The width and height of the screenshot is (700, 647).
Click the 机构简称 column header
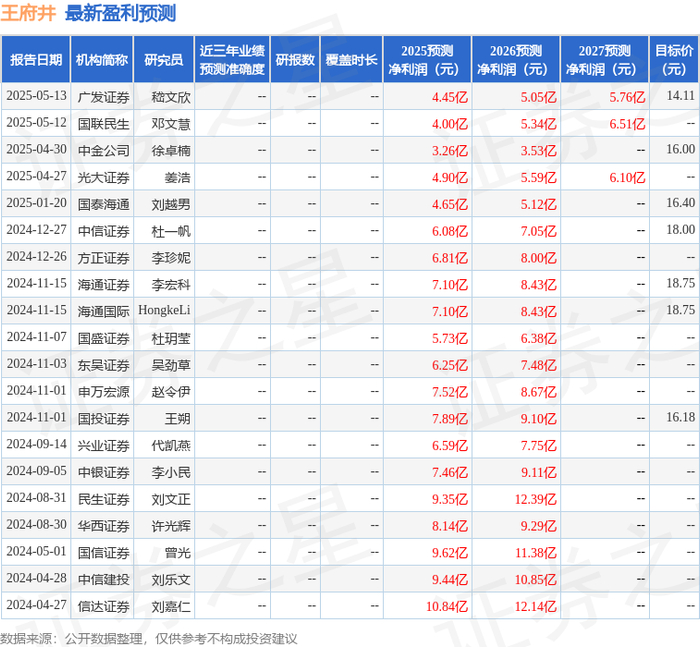tap(102, 59)
